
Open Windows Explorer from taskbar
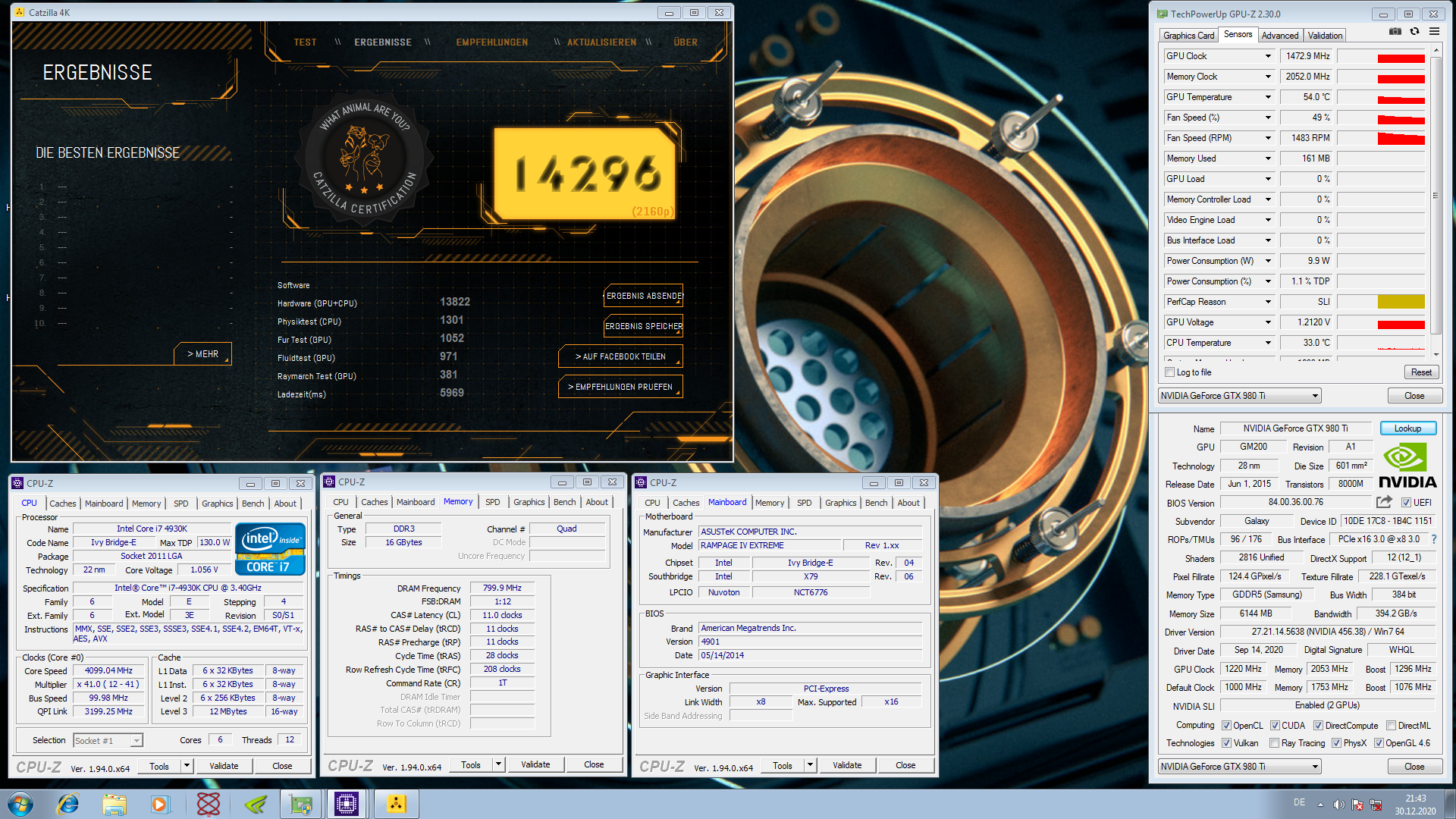click(115, 804)
